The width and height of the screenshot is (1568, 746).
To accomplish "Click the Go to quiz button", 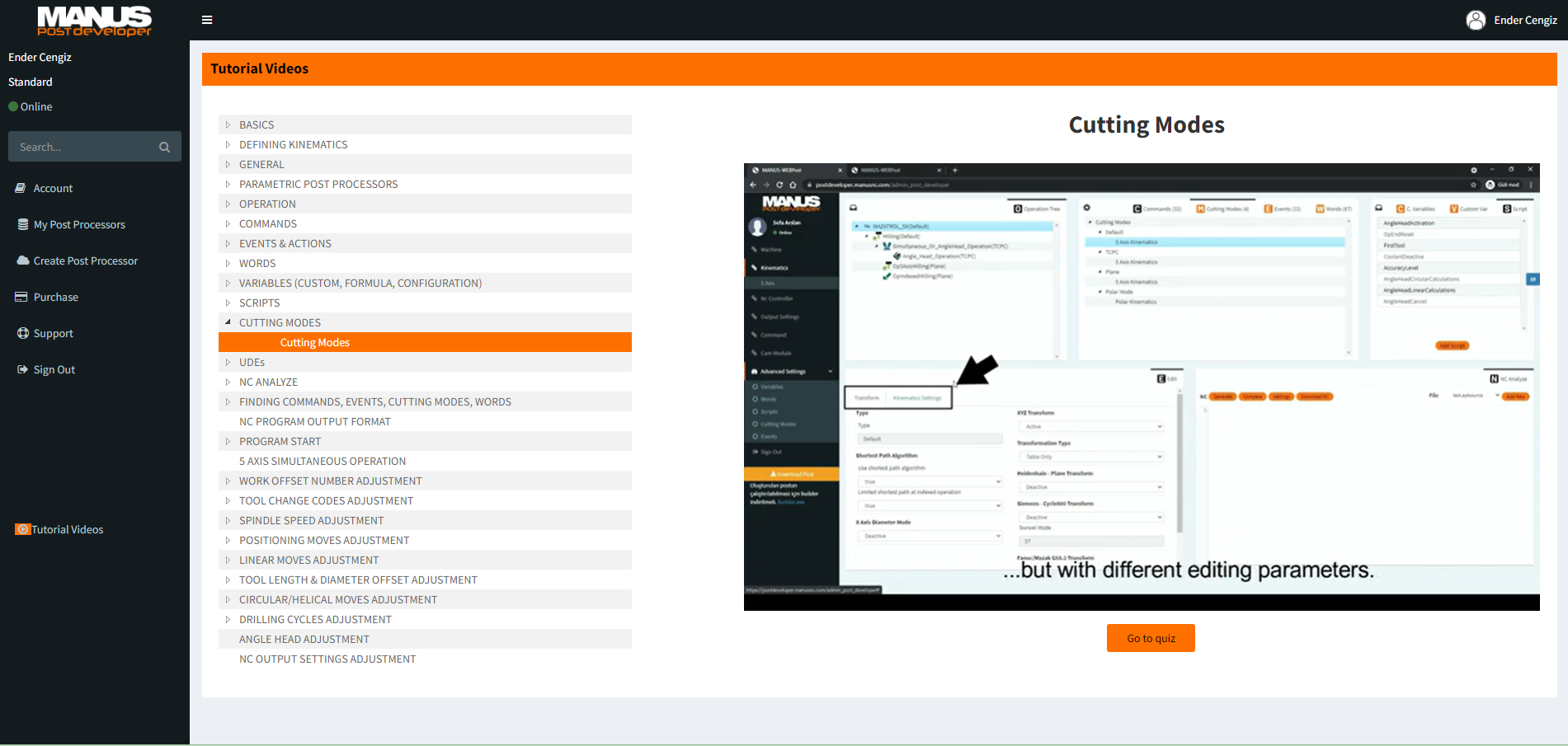I will [x=1150, y=638].
